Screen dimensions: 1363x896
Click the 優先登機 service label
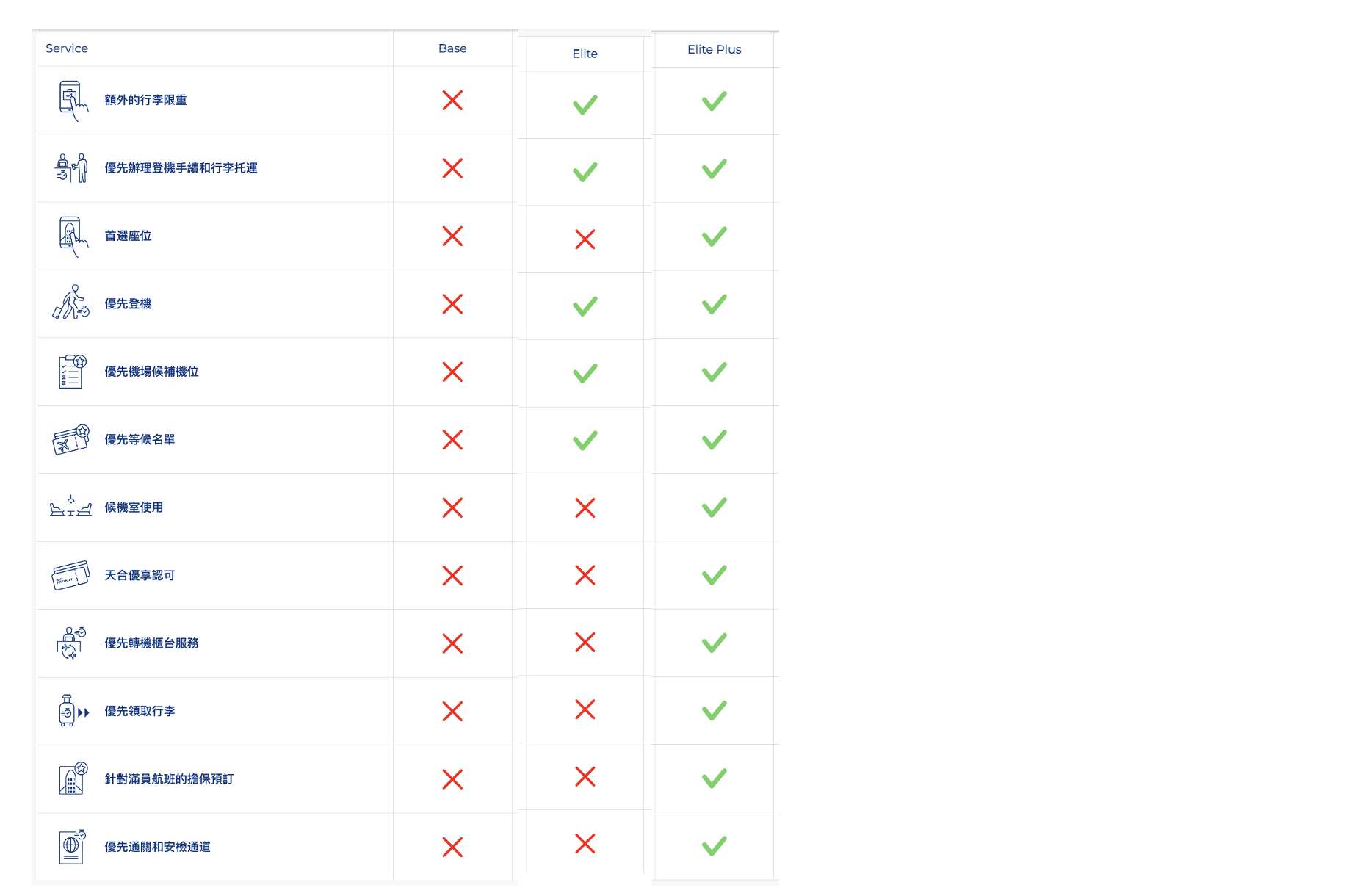click(x=128, y=304)
